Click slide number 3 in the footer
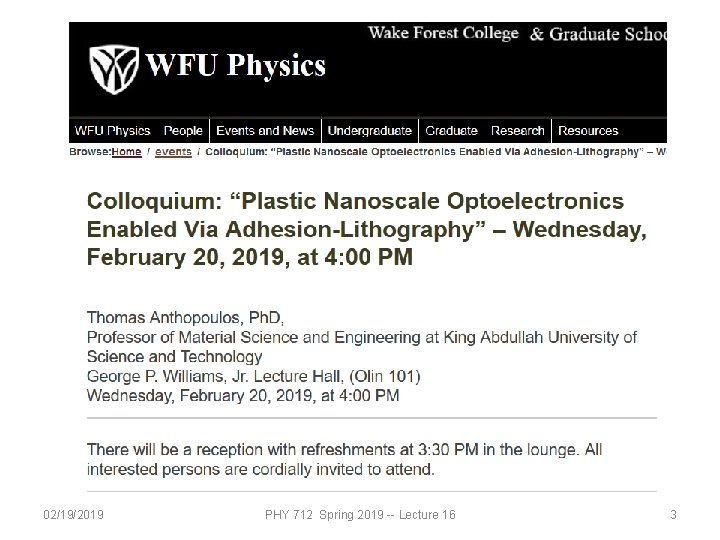This screenshot has width=720, height=540. pyautogui.click(x=673, y=514)
